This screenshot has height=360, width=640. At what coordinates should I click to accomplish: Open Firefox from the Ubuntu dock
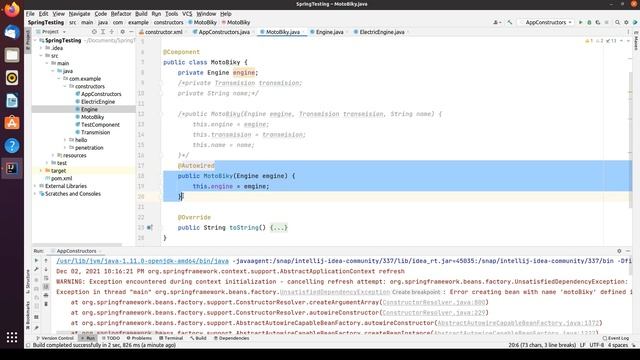point(12,9)
